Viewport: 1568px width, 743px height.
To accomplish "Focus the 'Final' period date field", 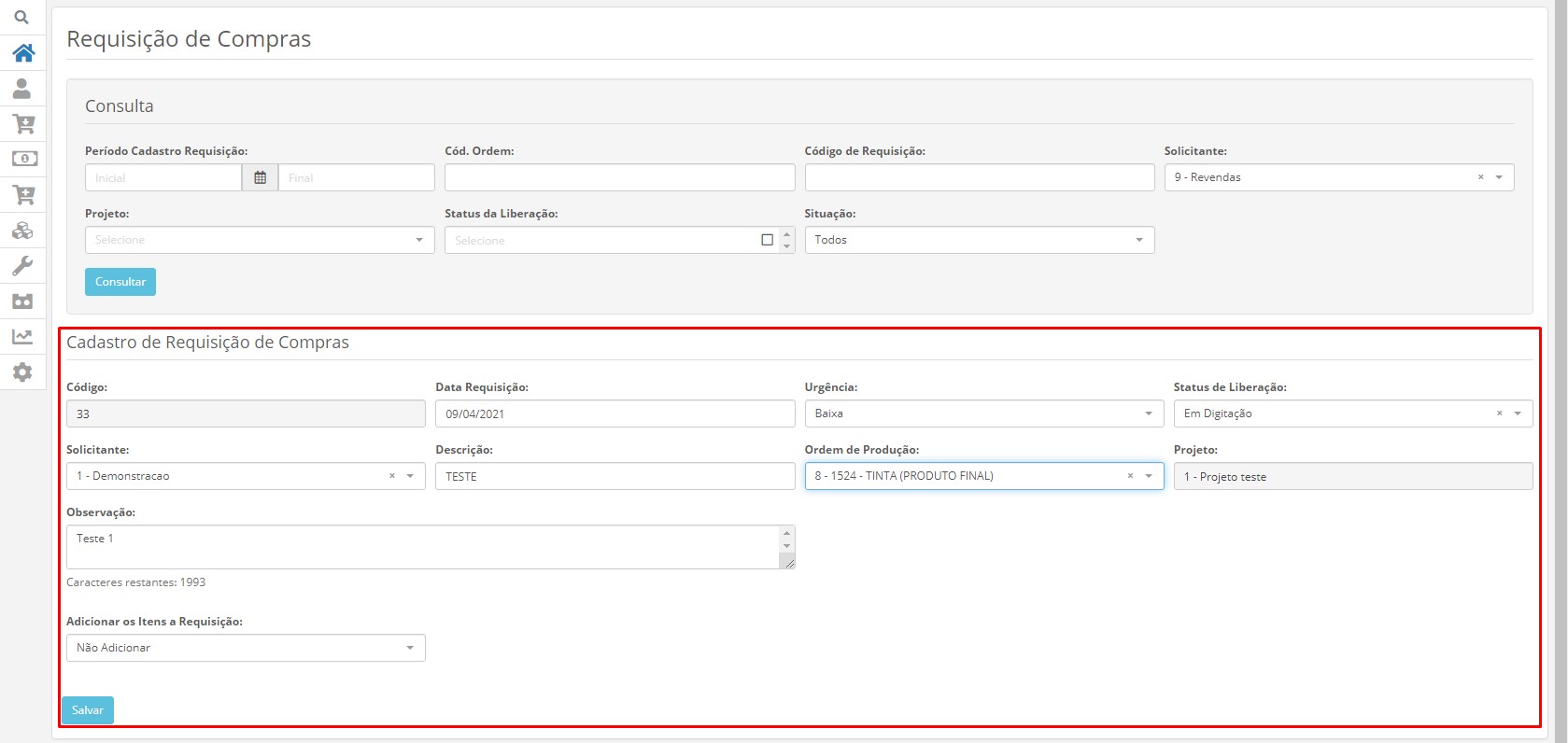I will (357, 177).
